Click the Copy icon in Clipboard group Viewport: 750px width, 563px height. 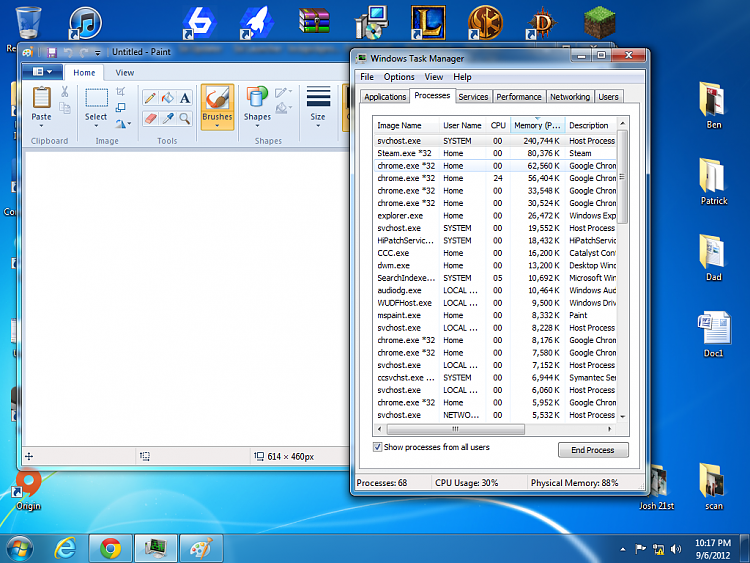click(65, 108)
